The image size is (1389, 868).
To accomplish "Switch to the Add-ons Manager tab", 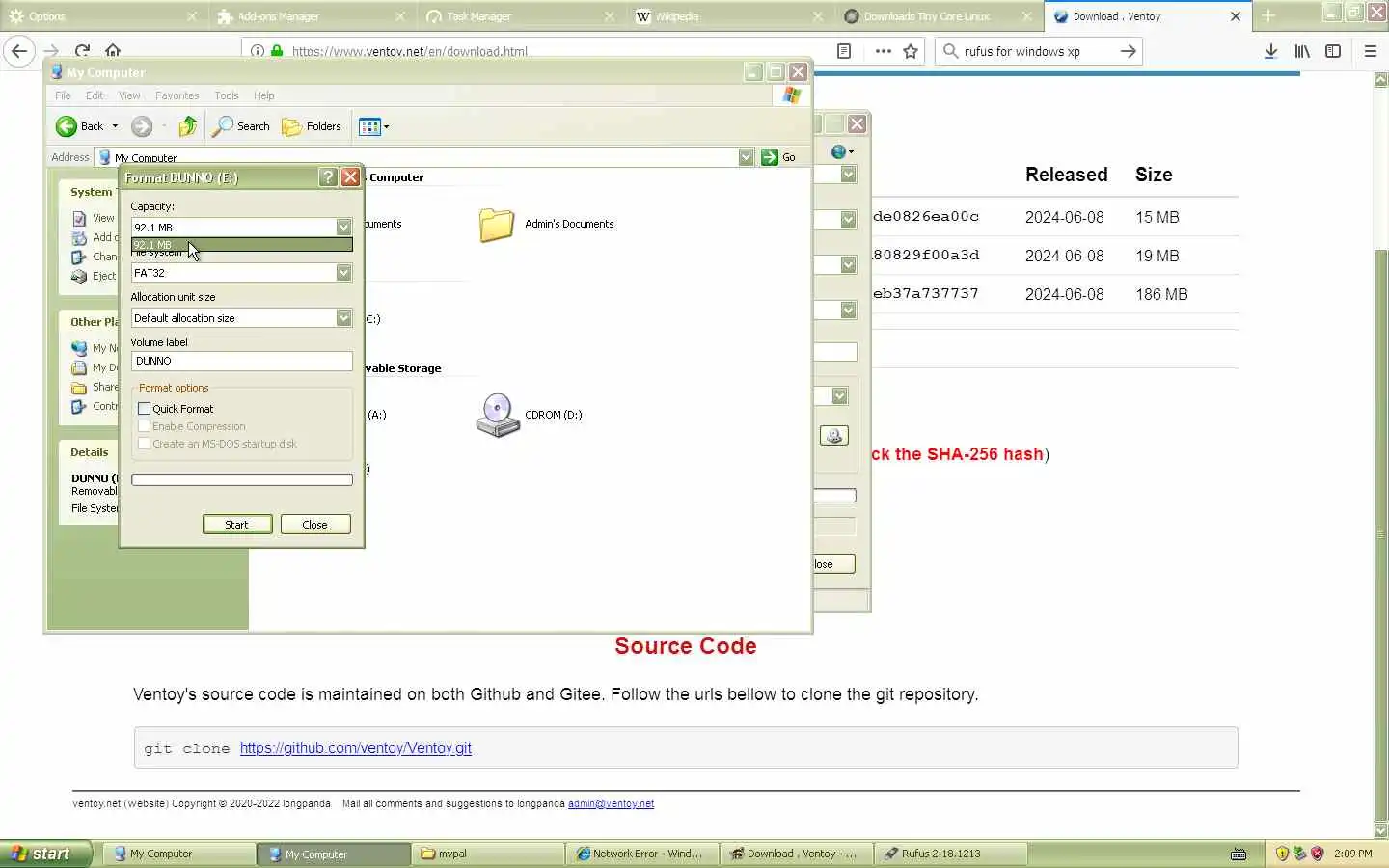I will [x=311, y=15].
